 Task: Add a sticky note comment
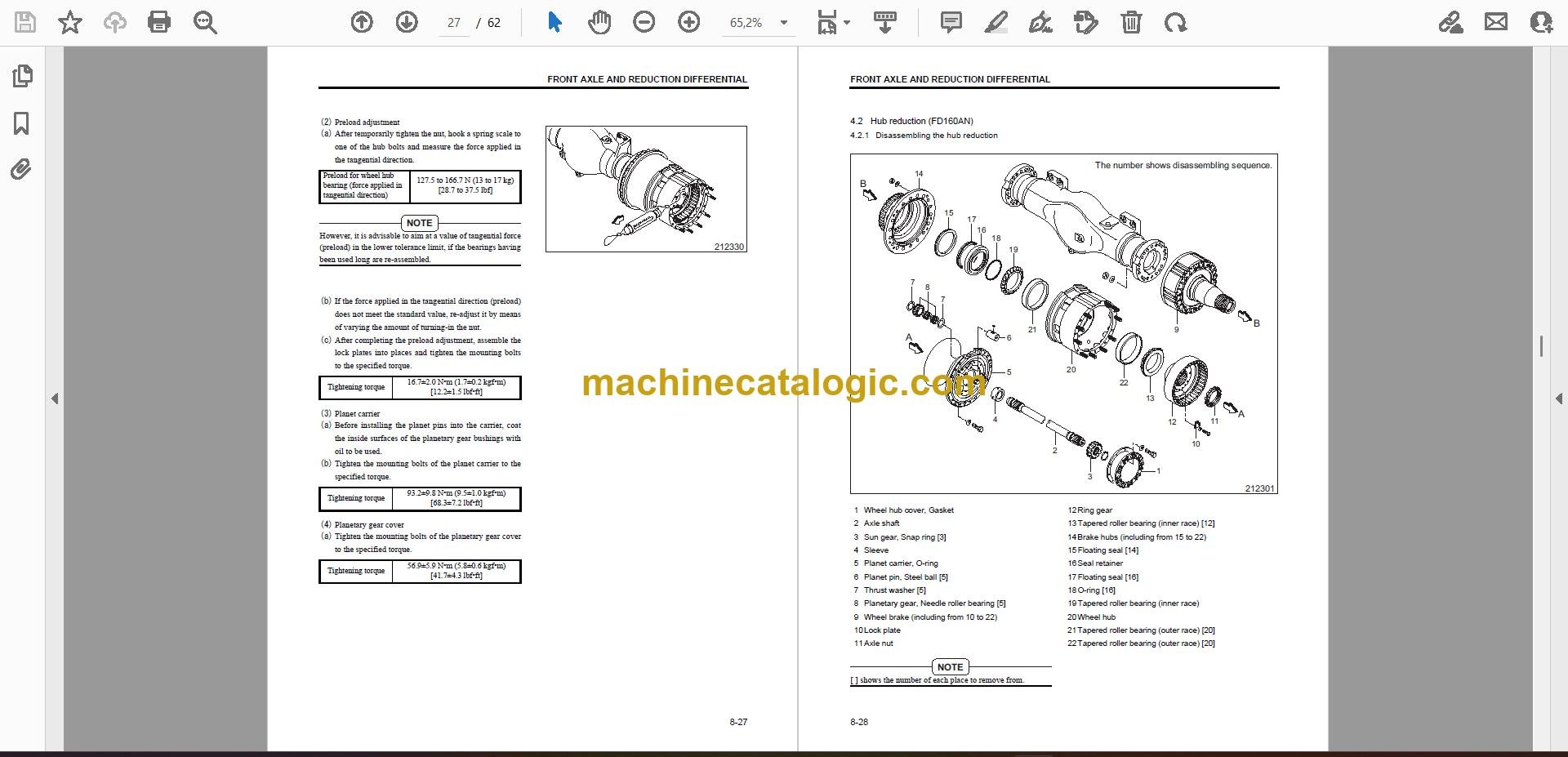(x=951, y=22)
